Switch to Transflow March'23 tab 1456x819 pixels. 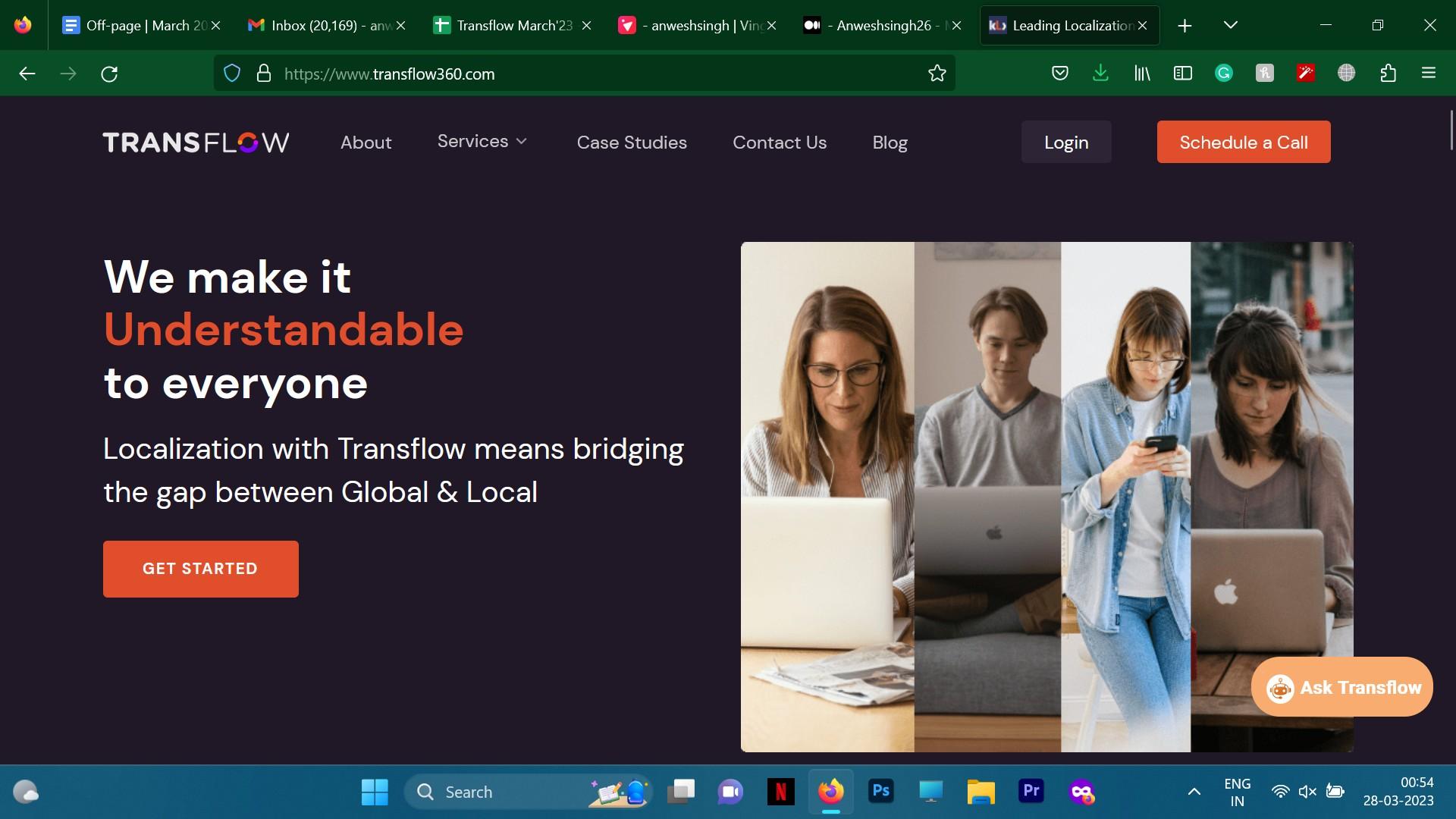pos(513,25)
